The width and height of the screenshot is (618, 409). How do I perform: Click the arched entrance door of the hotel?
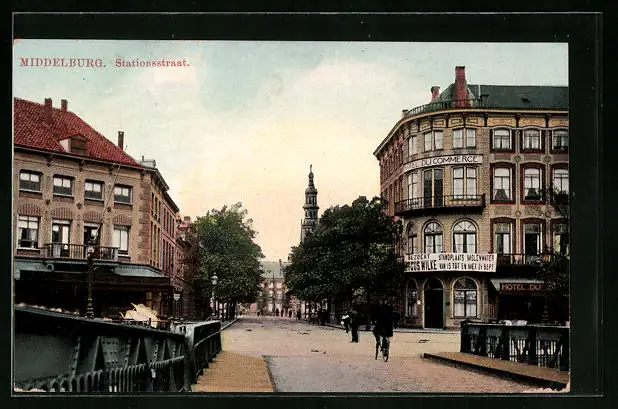point(433,303)
